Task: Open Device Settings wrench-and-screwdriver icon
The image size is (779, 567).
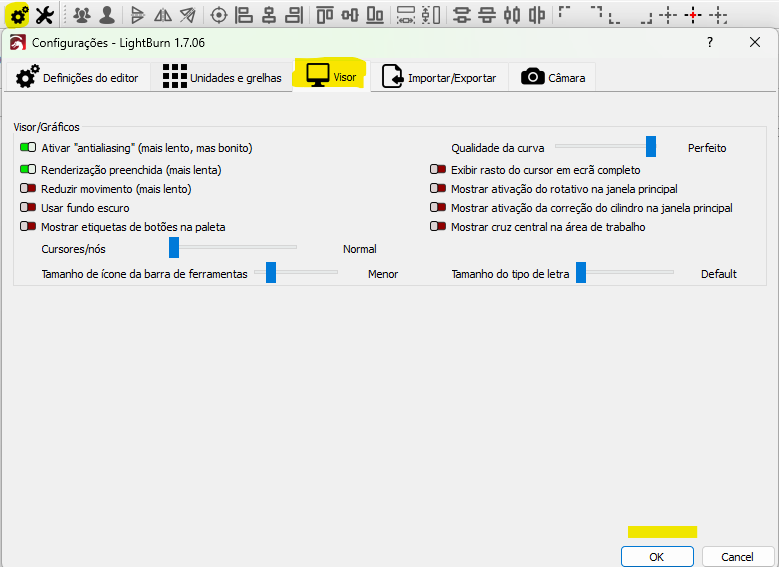Action: click(44, 15)
